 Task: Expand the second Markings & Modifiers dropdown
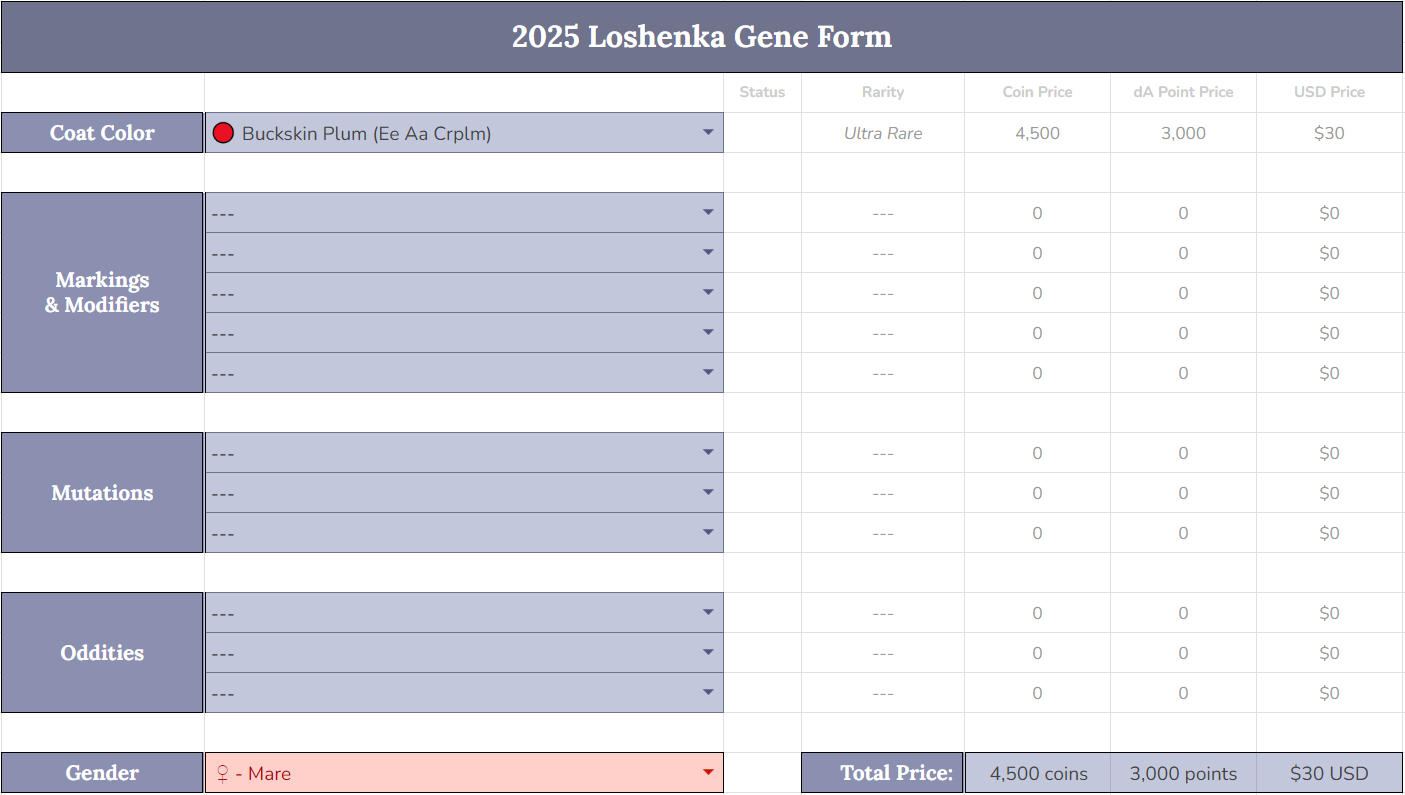(708, 252)
